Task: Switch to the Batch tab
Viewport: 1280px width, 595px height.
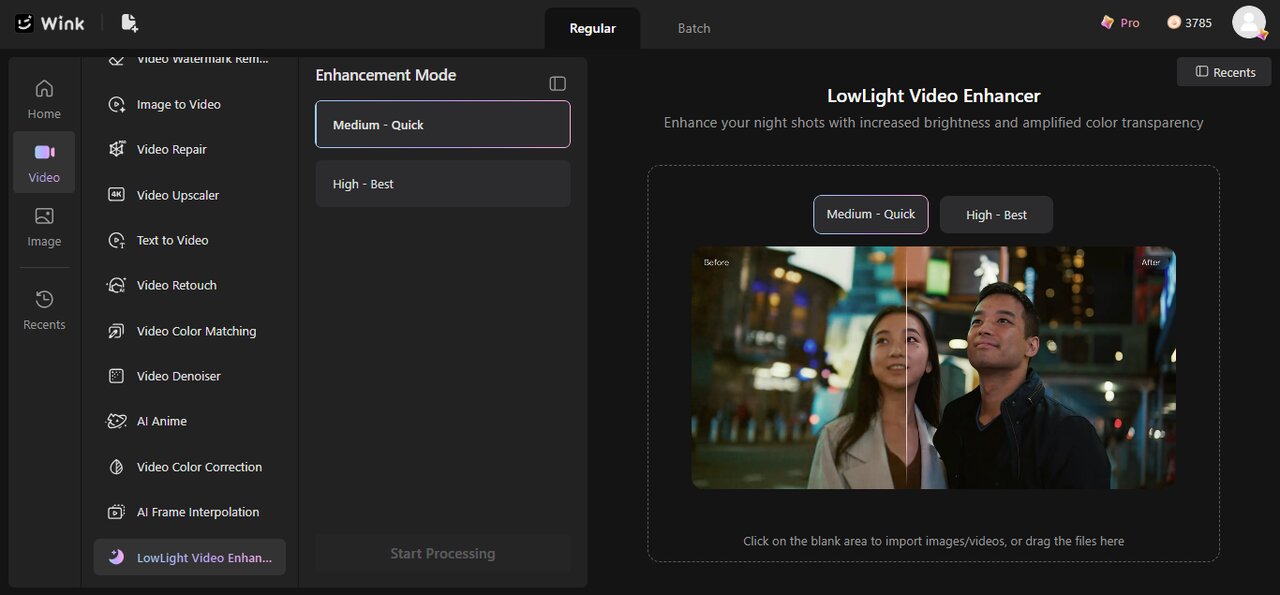Action: click(x=694, y=28)
